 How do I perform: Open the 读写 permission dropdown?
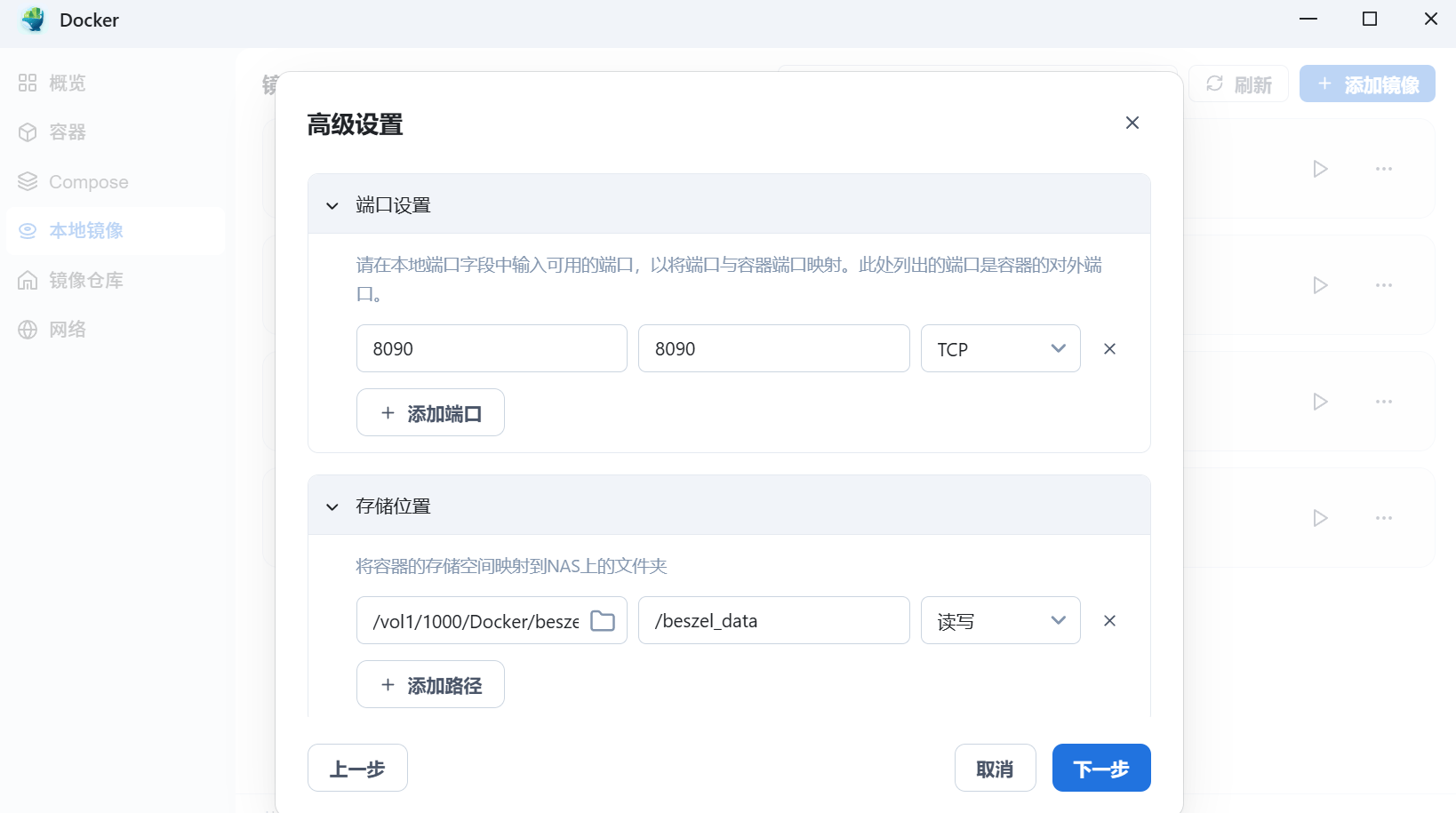[1000, 621]
